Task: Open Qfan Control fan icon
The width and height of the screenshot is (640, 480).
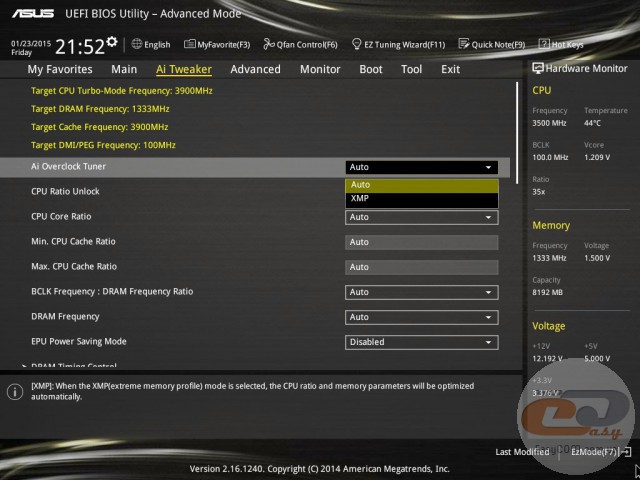Action: point(269,44)
